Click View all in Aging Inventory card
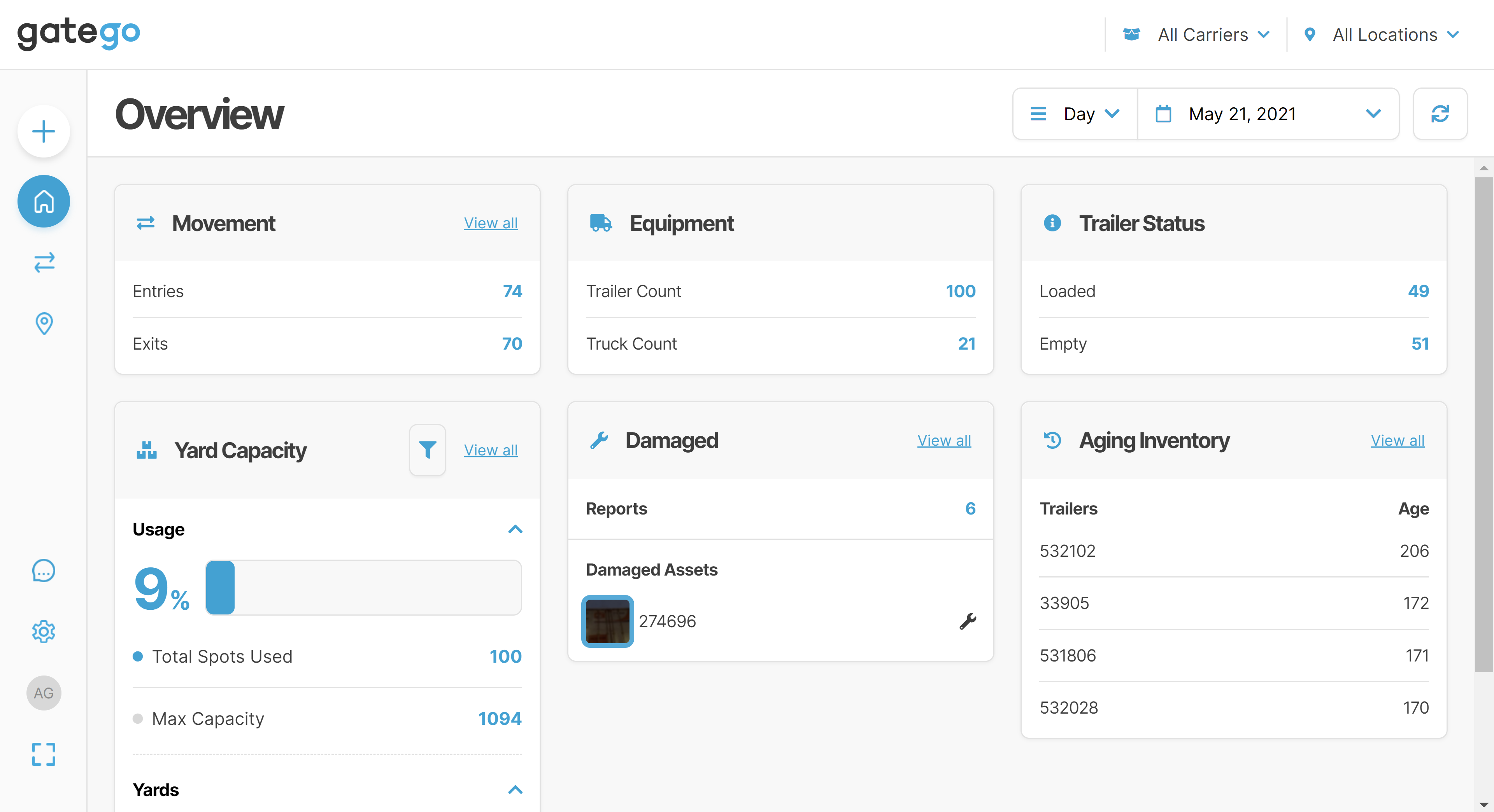 coord(1397,441)
